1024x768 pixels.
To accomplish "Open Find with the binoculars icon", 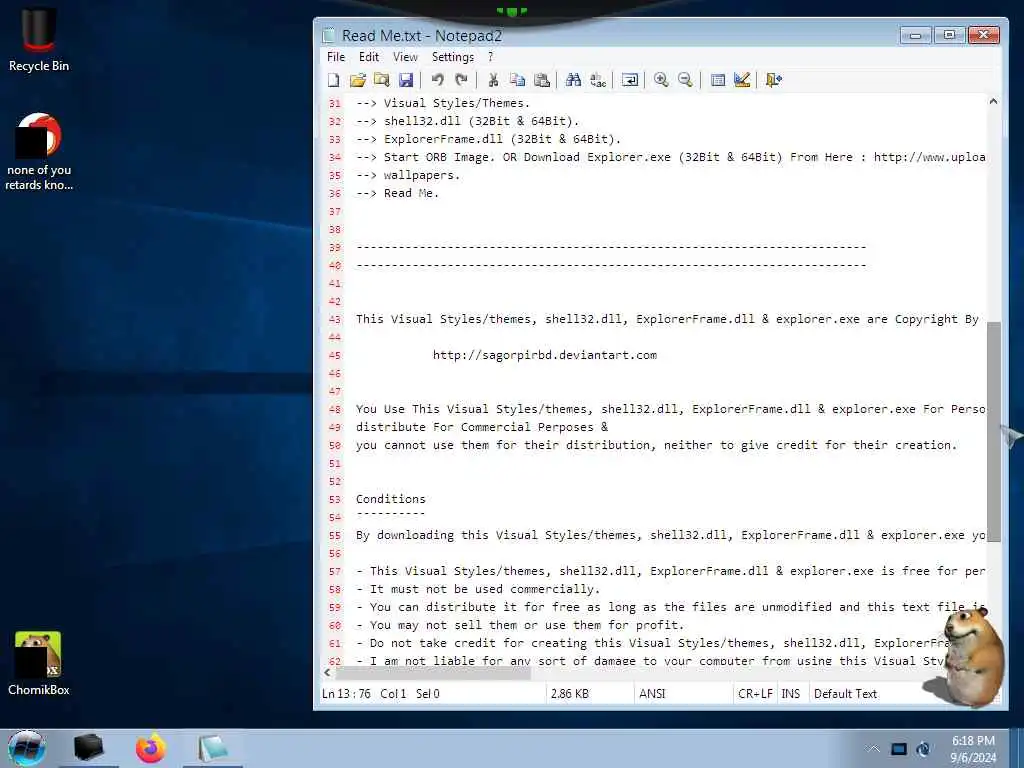I will [x=573, y=80].
